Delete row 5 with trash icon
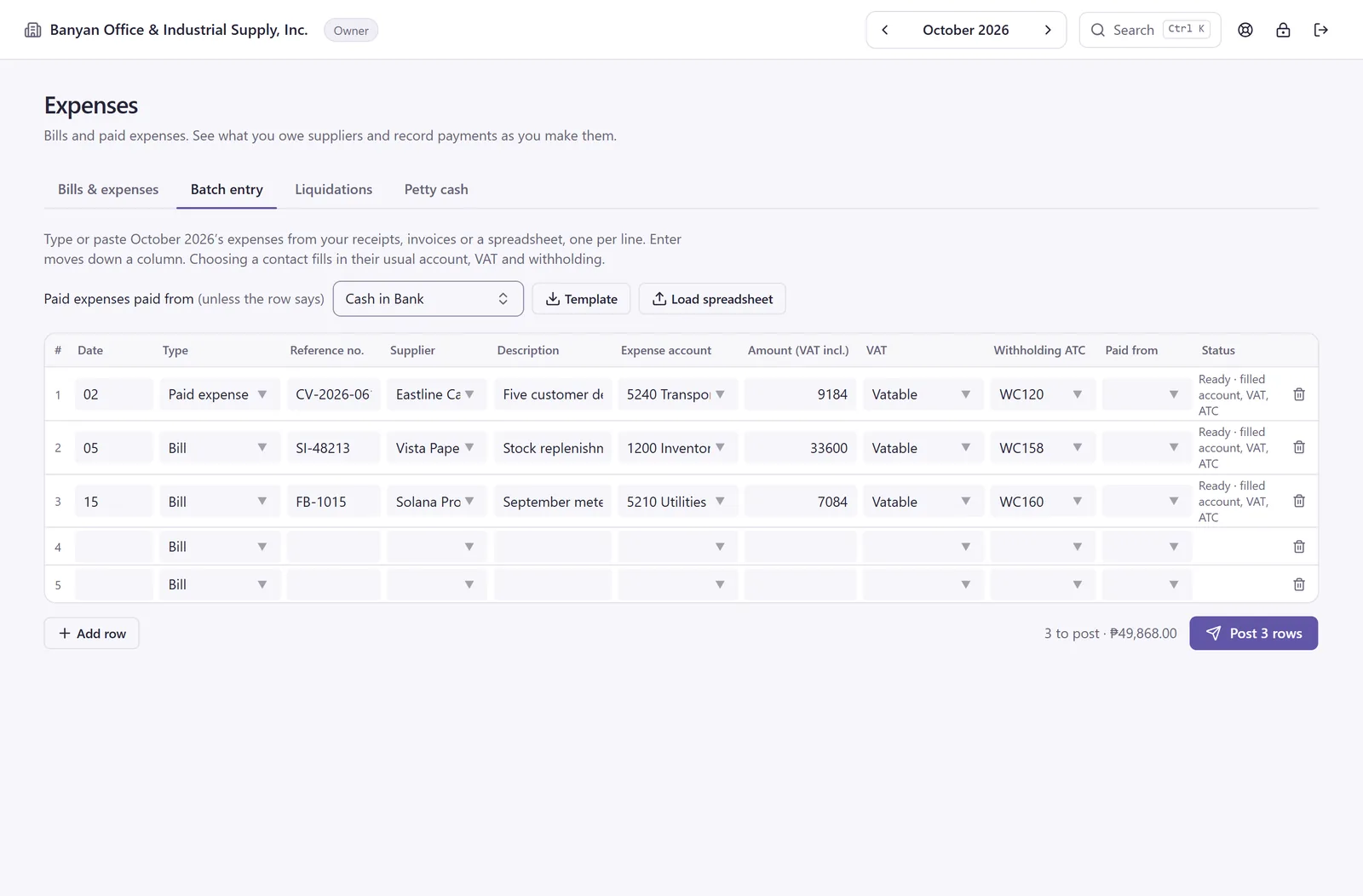This screenshot has height=896, width=1363. (x=1299, y=584)
